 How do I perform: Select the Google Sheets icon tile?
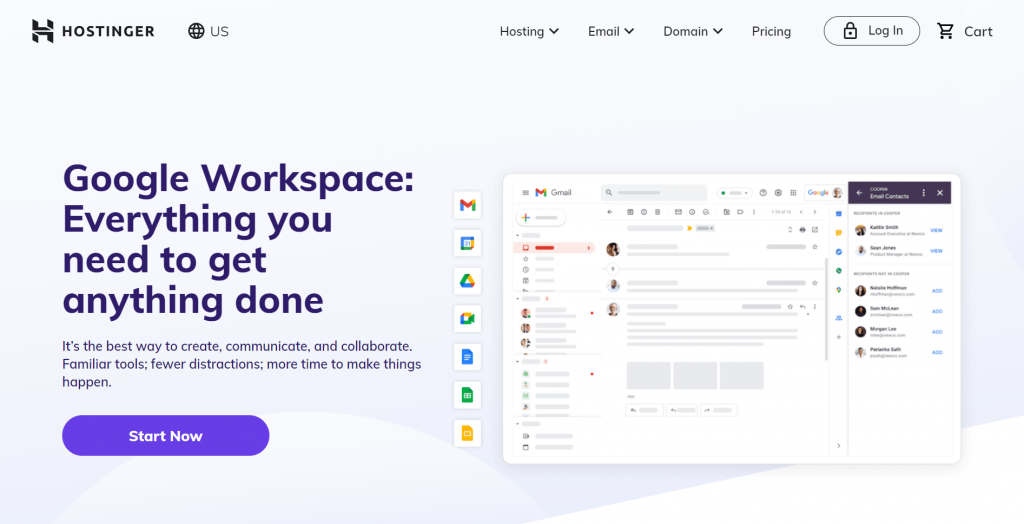468,395
